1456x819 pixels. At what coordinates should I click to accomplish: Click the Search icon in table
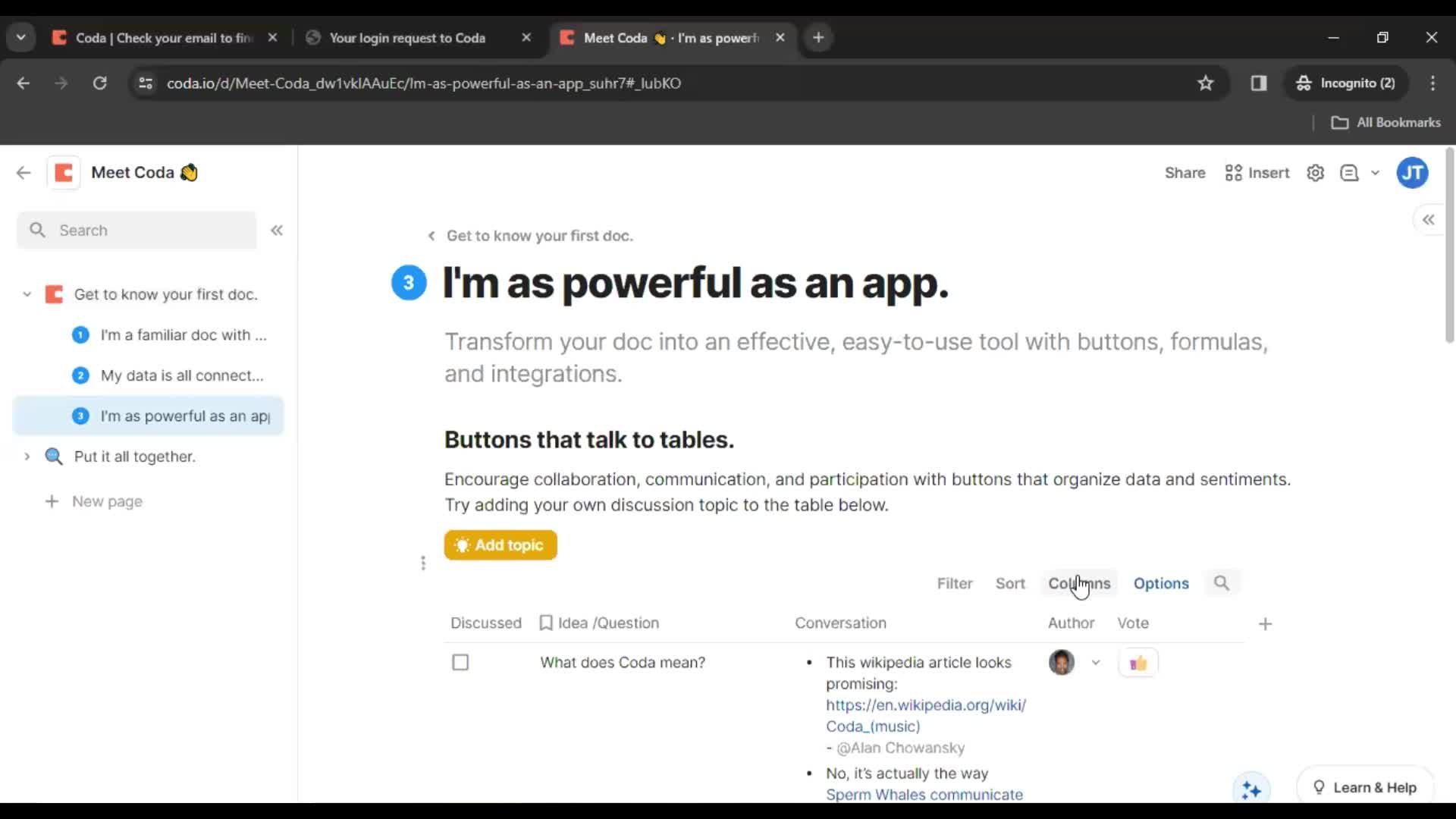point(1222,583)
